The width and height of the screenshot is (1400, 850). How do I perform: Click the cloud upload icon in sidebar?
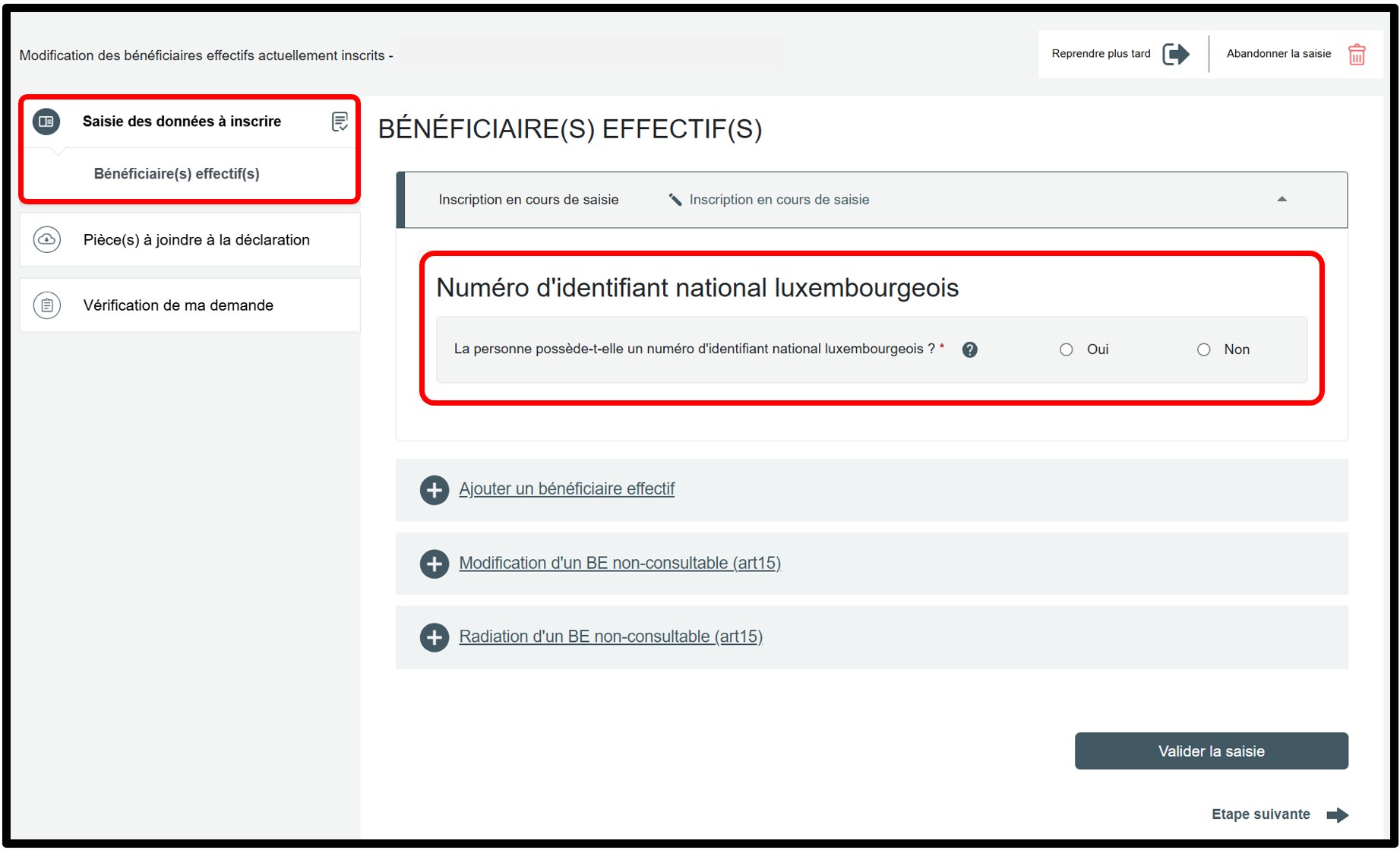click(47, 240)
